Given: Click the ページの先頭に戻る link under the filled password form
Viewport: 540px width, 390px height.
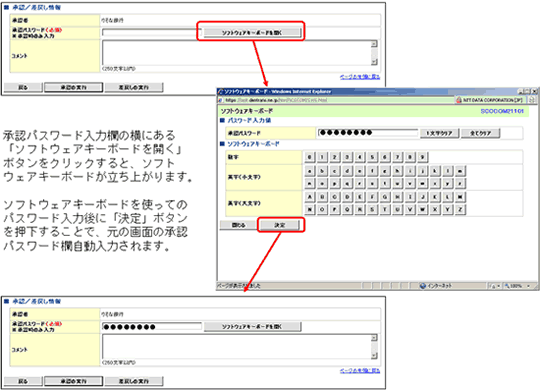Looking at the screenshot, I should 360,371.
